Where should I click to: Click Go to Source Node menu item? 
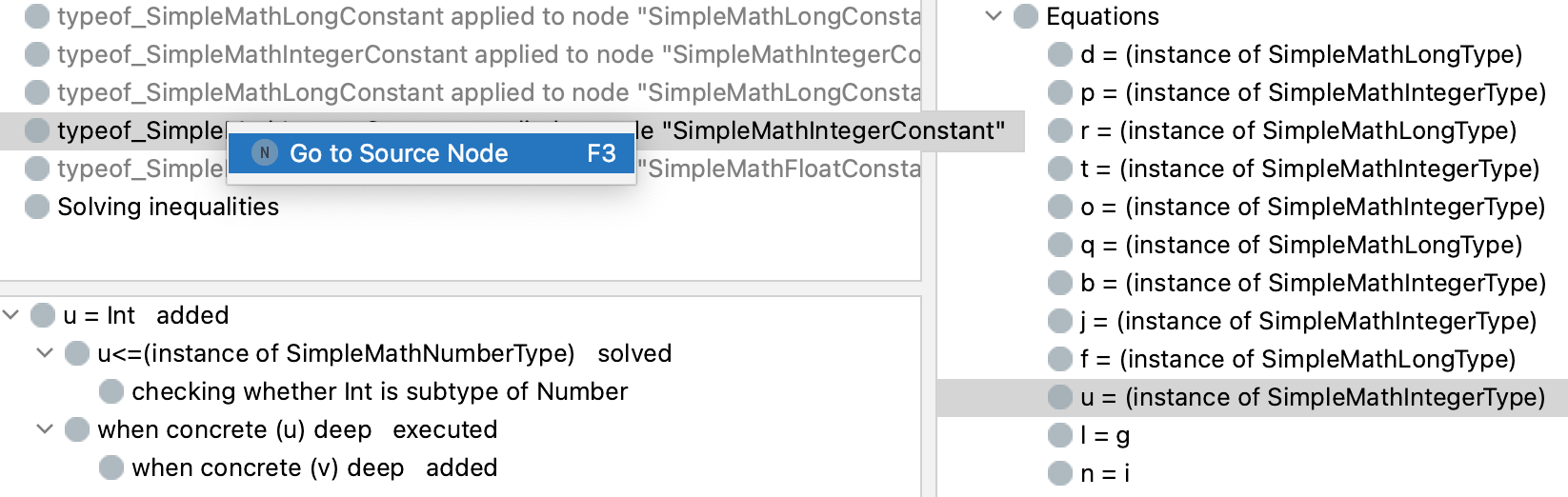coord(398,153)
